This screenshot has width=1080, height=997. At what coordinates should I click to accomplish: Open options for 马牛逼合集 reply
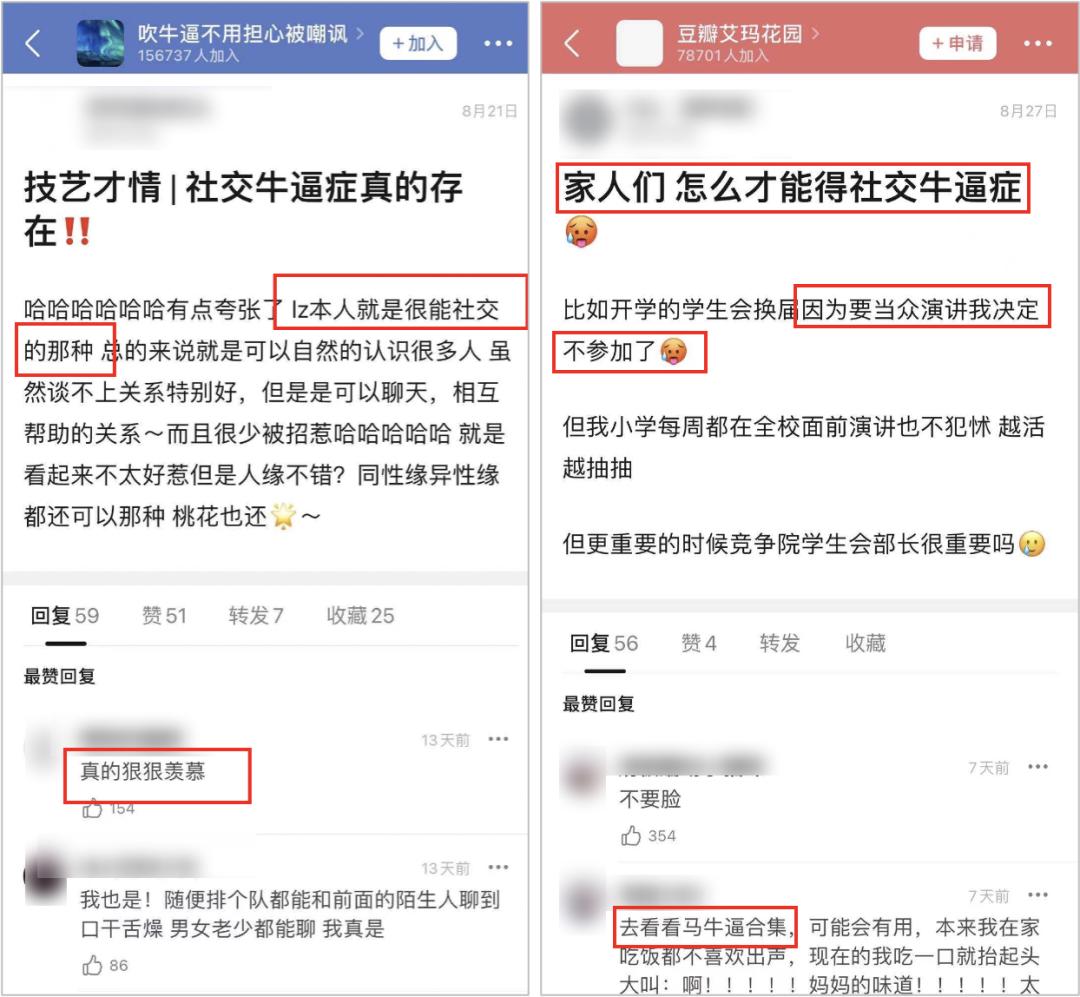pos(1037,895)
